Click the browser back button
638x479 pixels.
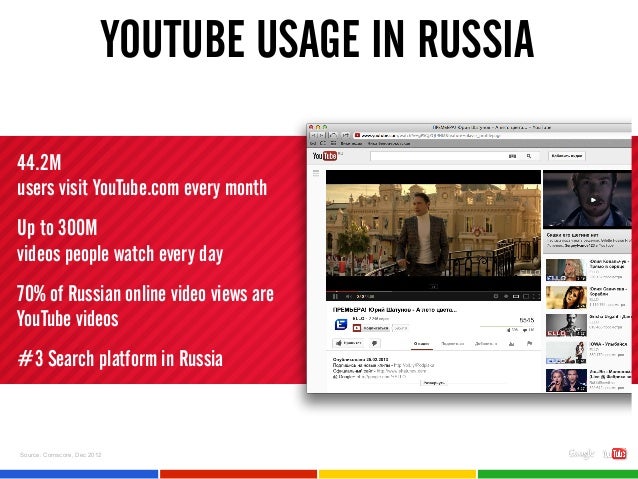click(x=313, y=135)
